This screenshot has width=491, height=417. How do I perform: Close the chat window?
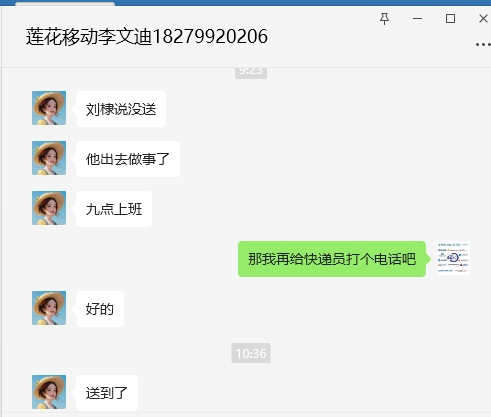pyautogui.click(x=483, y=19)
